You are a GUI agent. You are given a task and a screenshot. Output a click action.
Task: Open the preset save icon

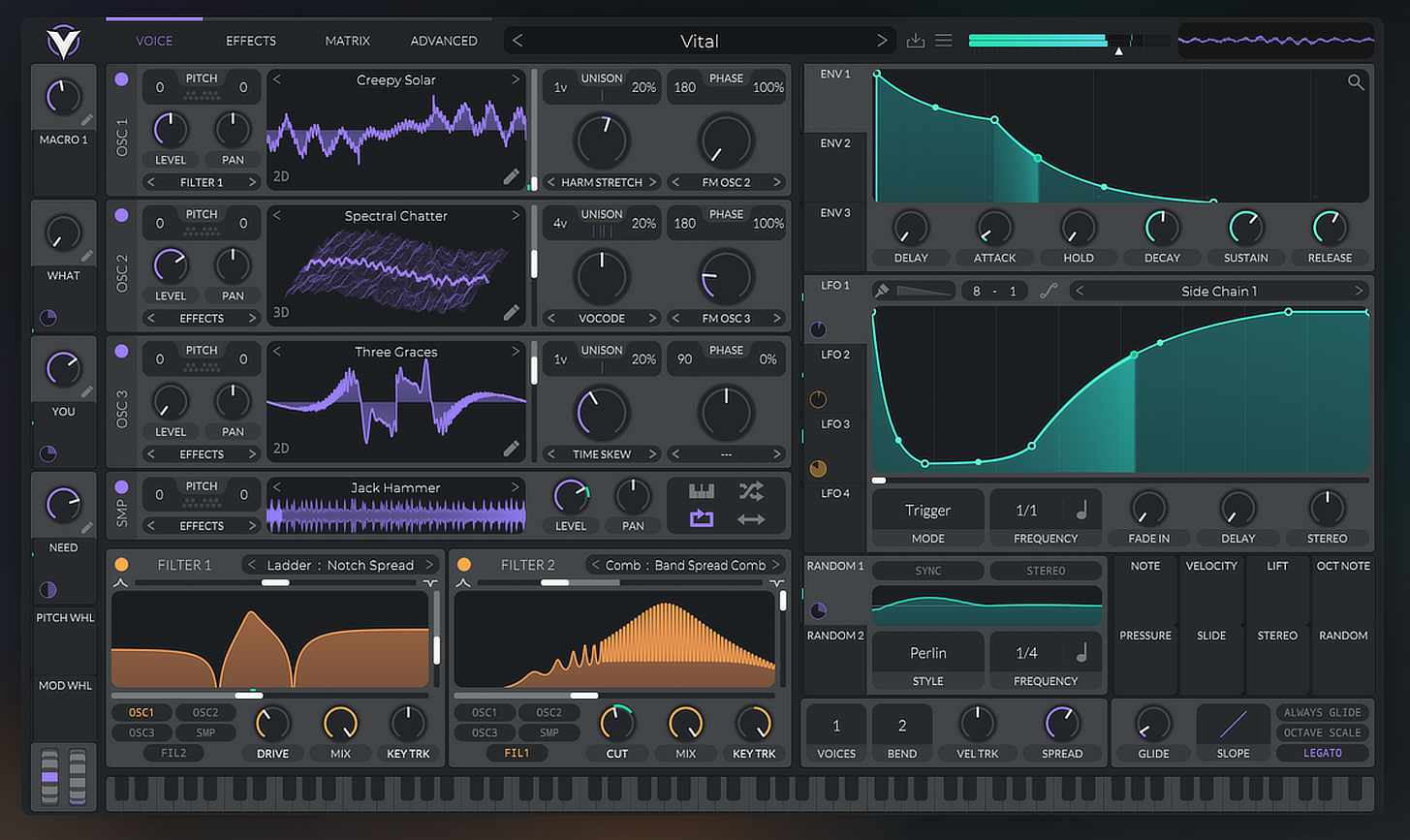pyautogui.click(x=916, y=41)
